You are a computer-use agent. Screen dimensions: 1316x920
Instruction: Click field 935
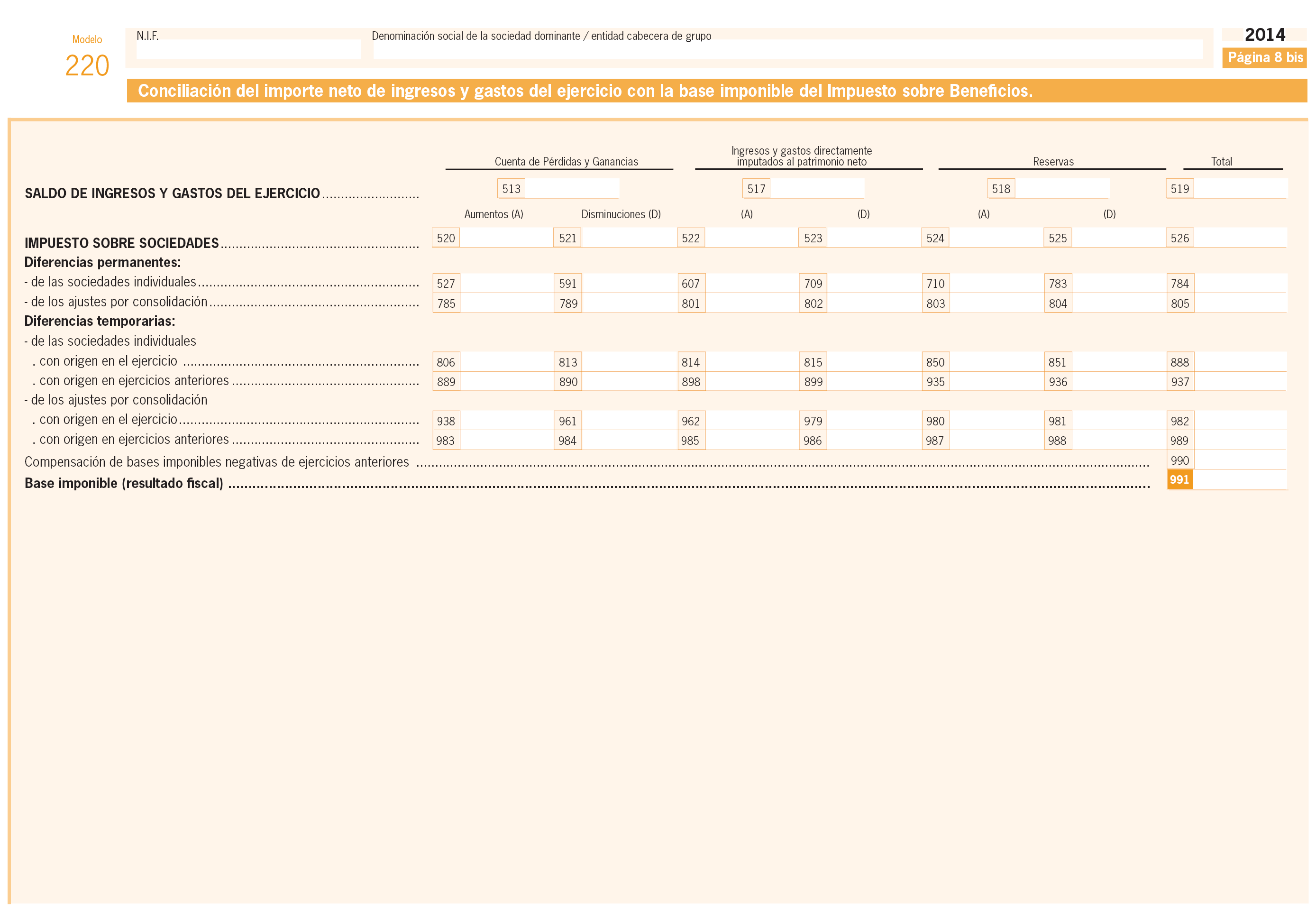pyautogui.click(x=997, y=382)
